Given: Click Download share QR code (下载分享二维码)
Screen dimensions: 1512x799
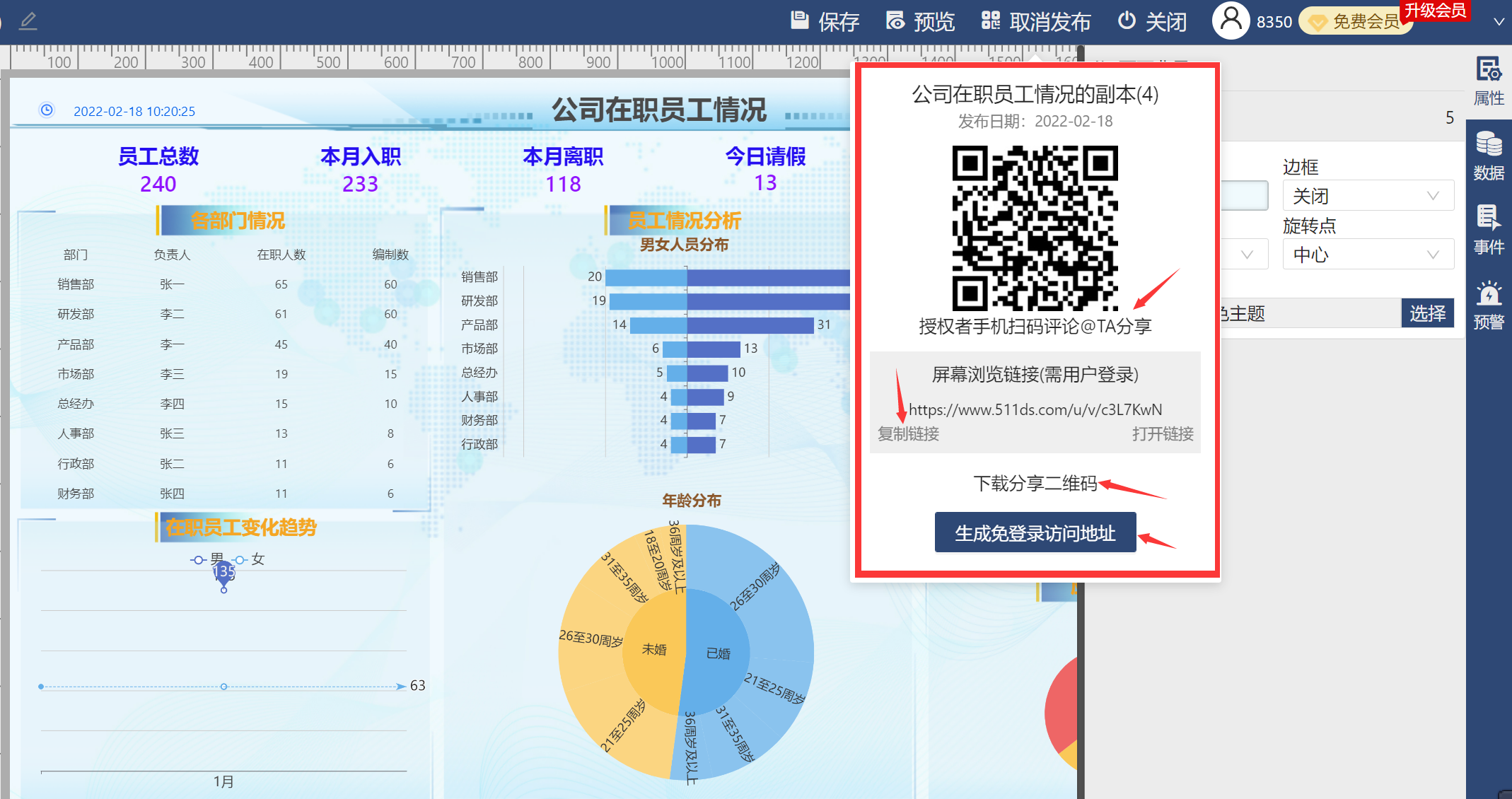Looking at the screenshot, I should point(1035,484).
